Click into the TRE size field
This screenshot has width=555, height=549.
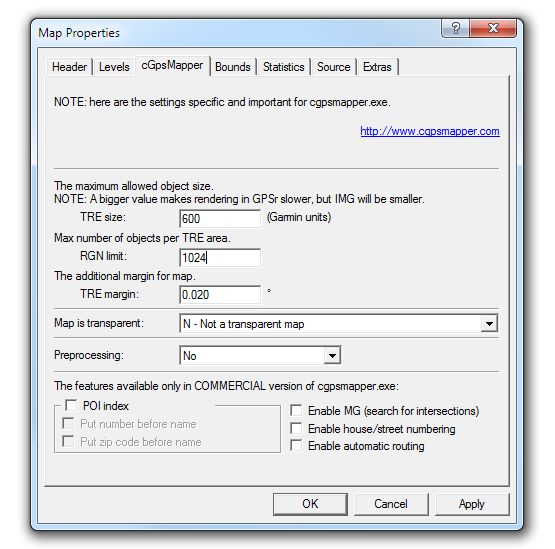coord(220,218)
